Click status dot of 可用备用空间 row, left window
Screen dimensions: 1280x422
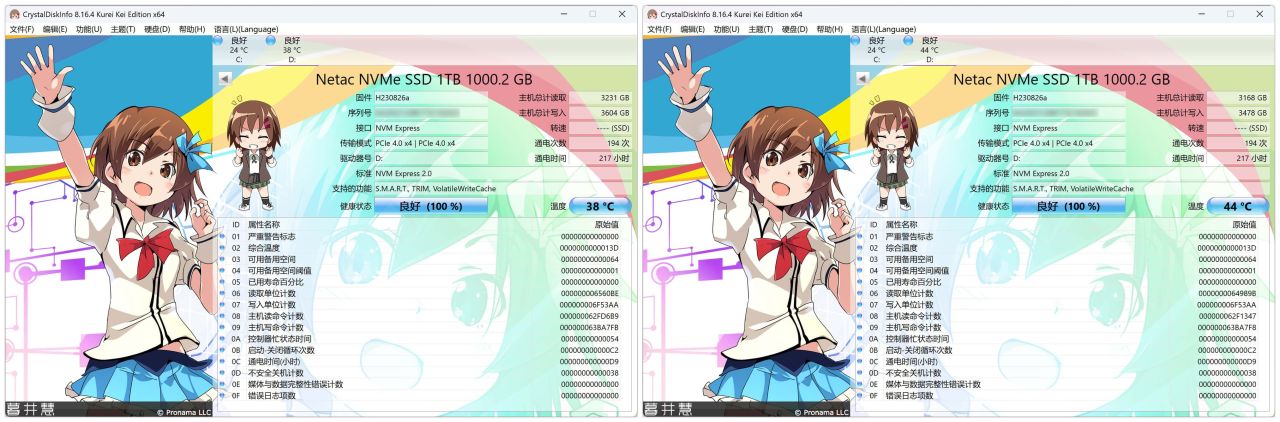click(222, 259)
